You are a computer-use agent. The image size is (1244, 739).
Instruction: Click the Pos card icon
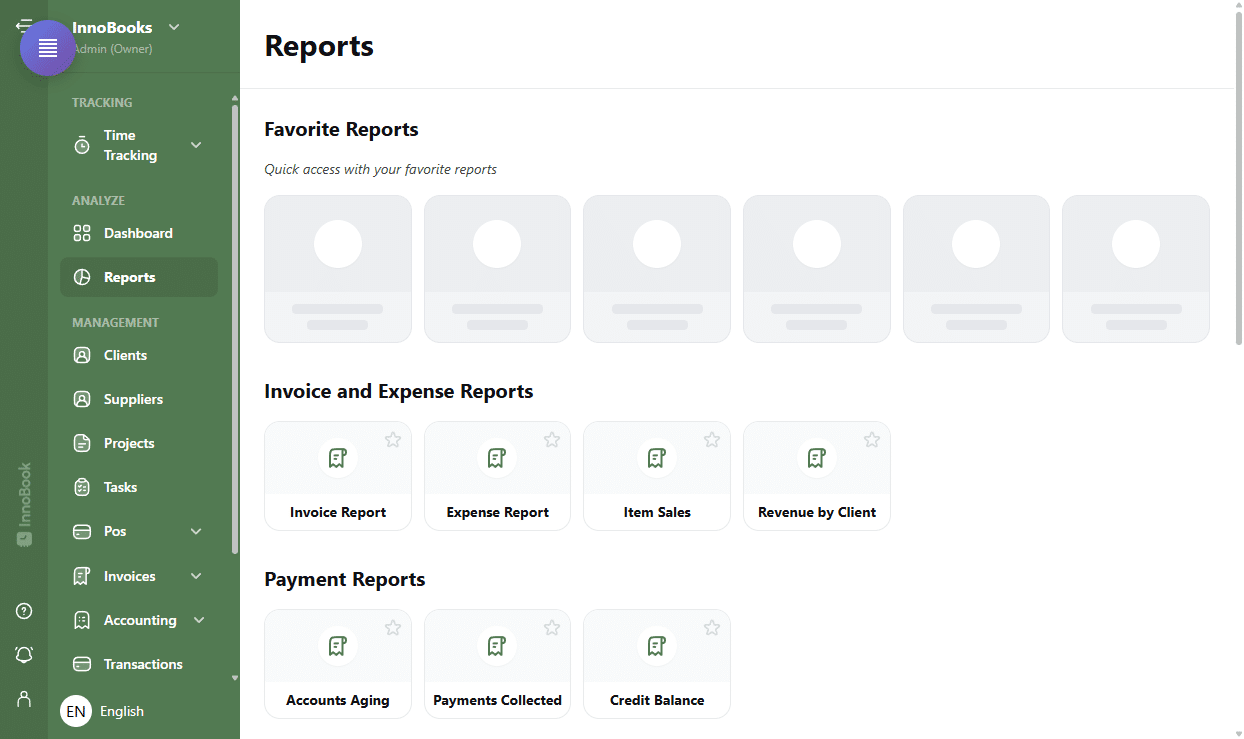[x=82, y=531]
